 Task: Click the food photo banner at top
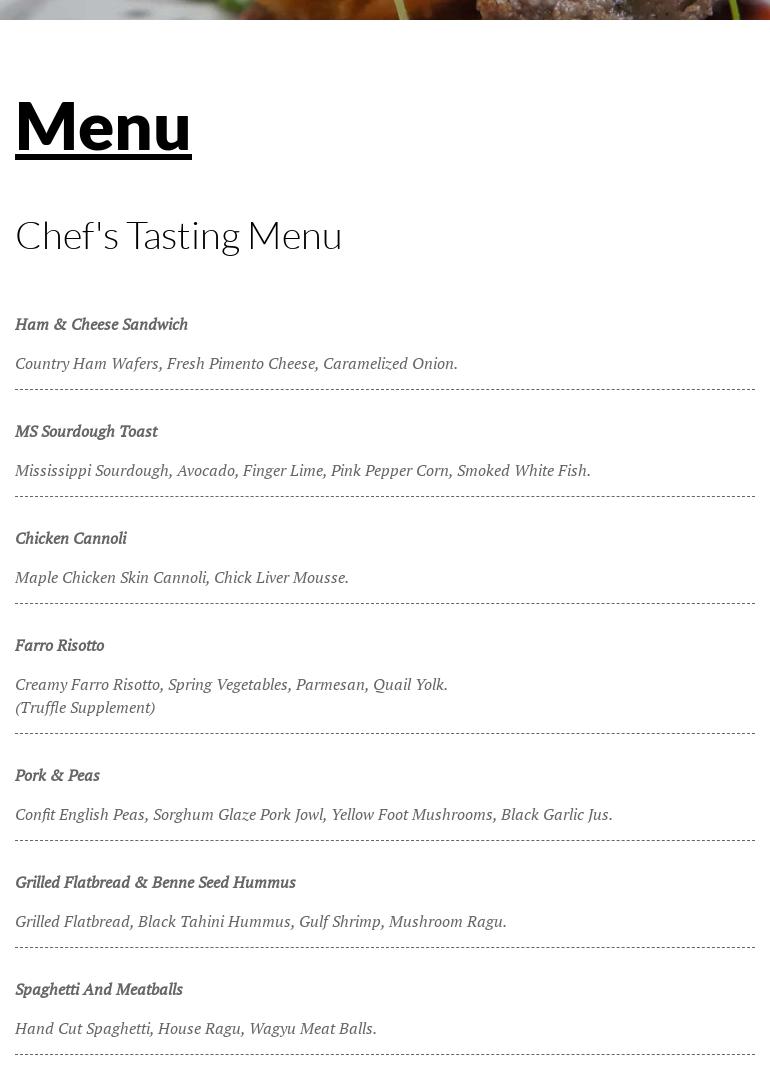point(385,9)
